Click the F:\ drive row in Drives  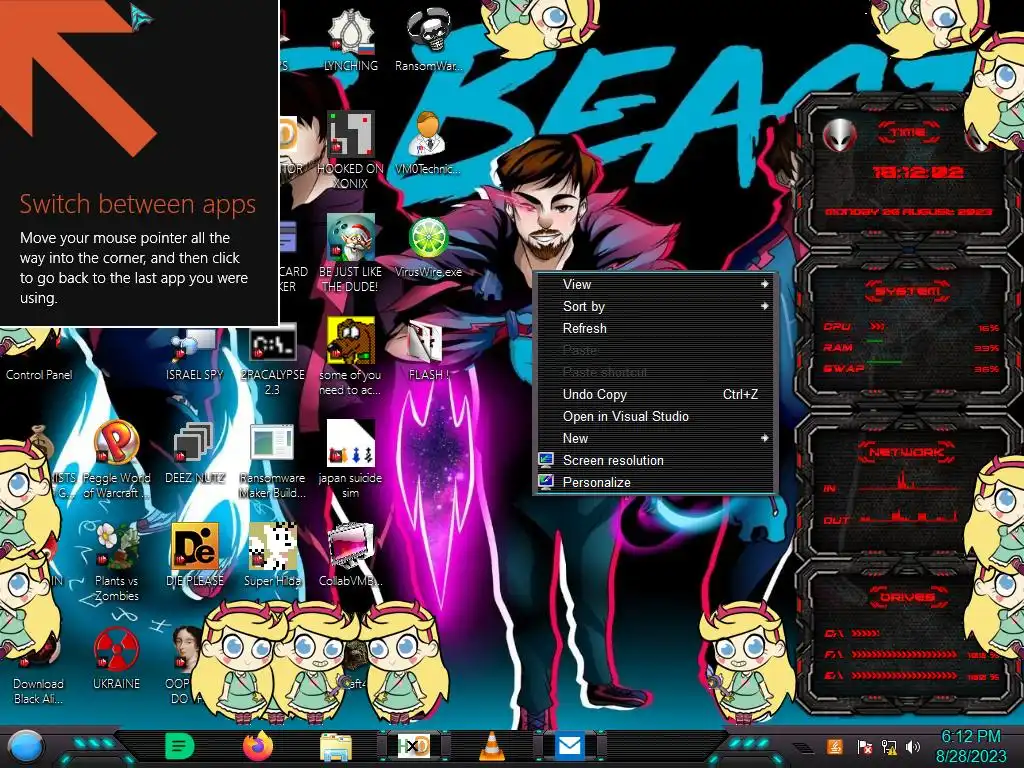911,654
